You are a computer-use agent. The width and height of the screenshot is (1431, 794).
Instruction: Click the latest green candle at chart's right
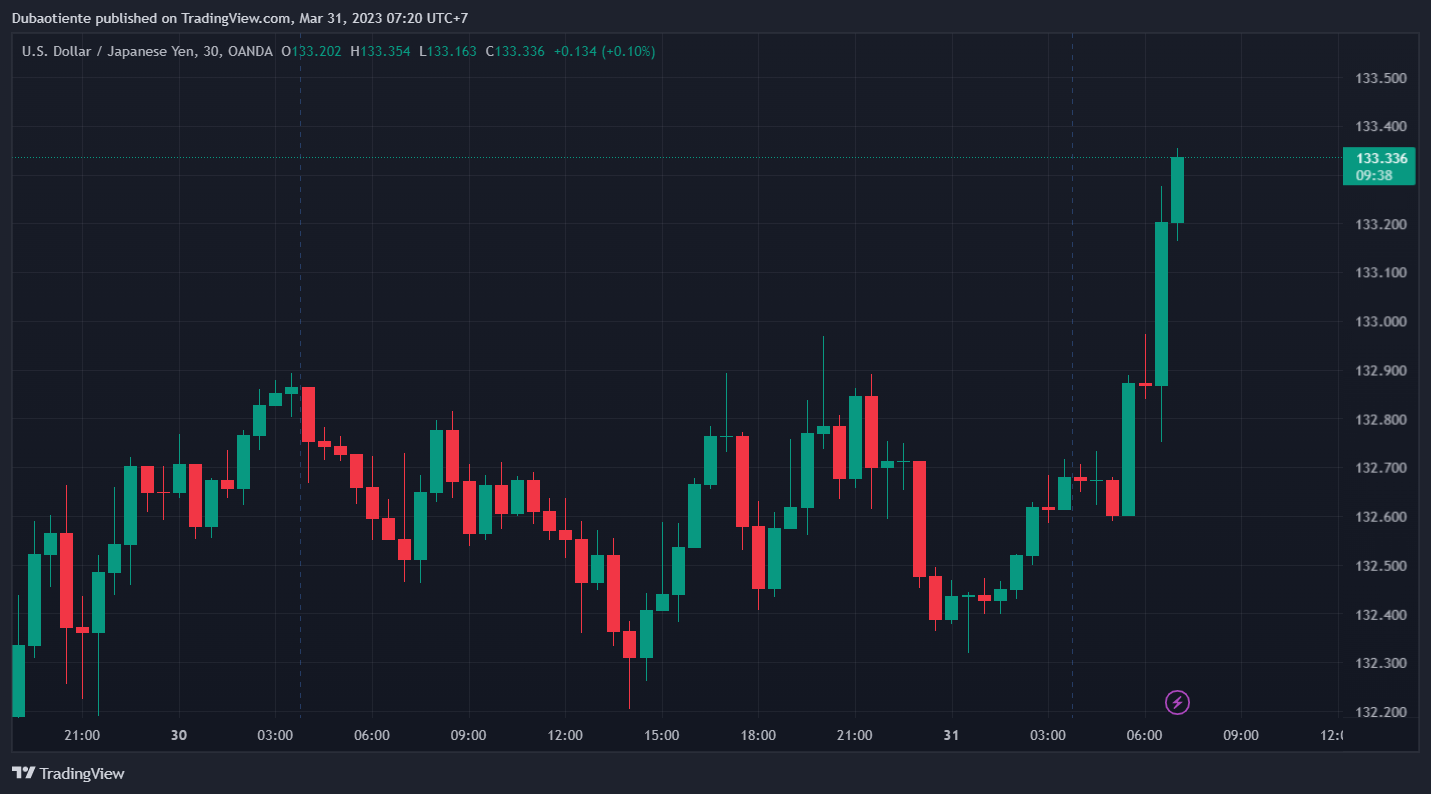(1177, 190)
